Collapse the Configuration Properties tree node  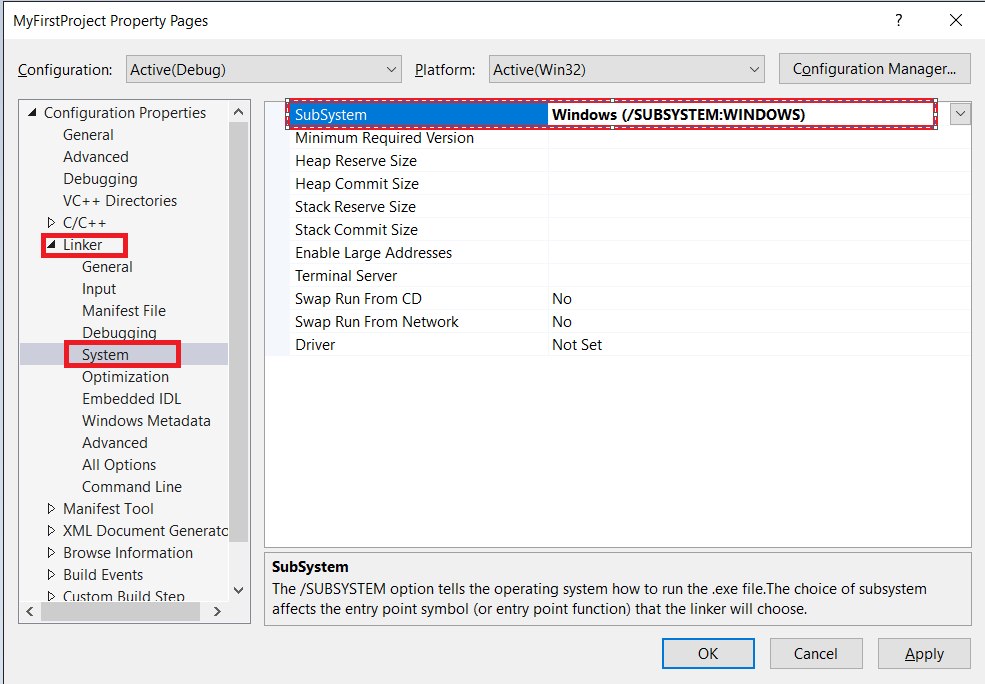32,113
